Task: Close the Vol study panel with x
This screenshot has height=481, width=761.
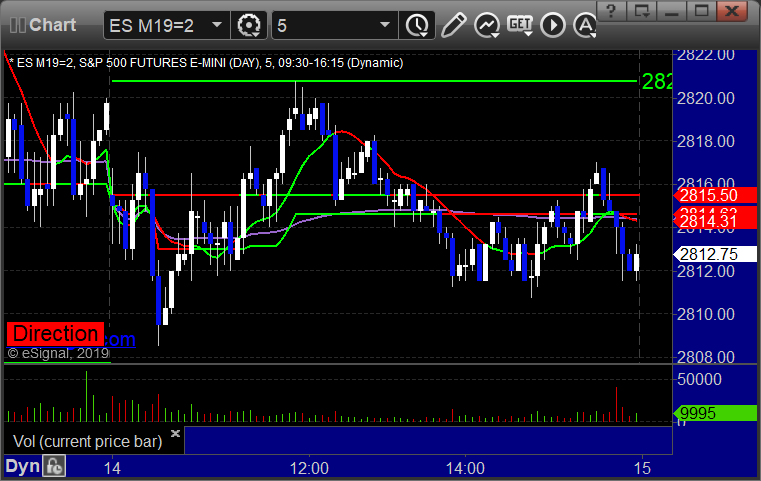Action: point(175,433)
